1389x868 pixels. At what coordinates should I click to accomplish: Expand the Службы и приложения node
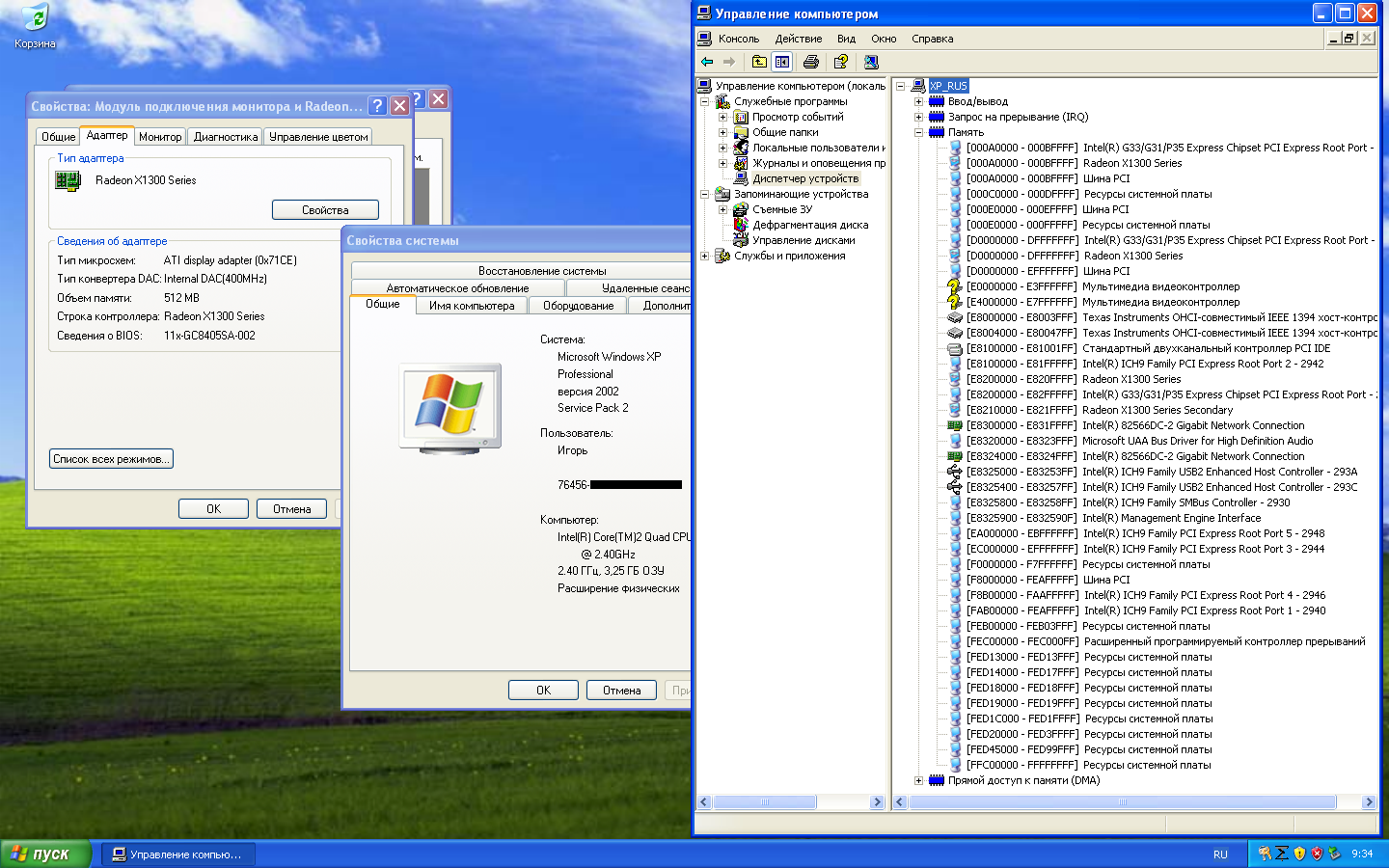point(704,256)
